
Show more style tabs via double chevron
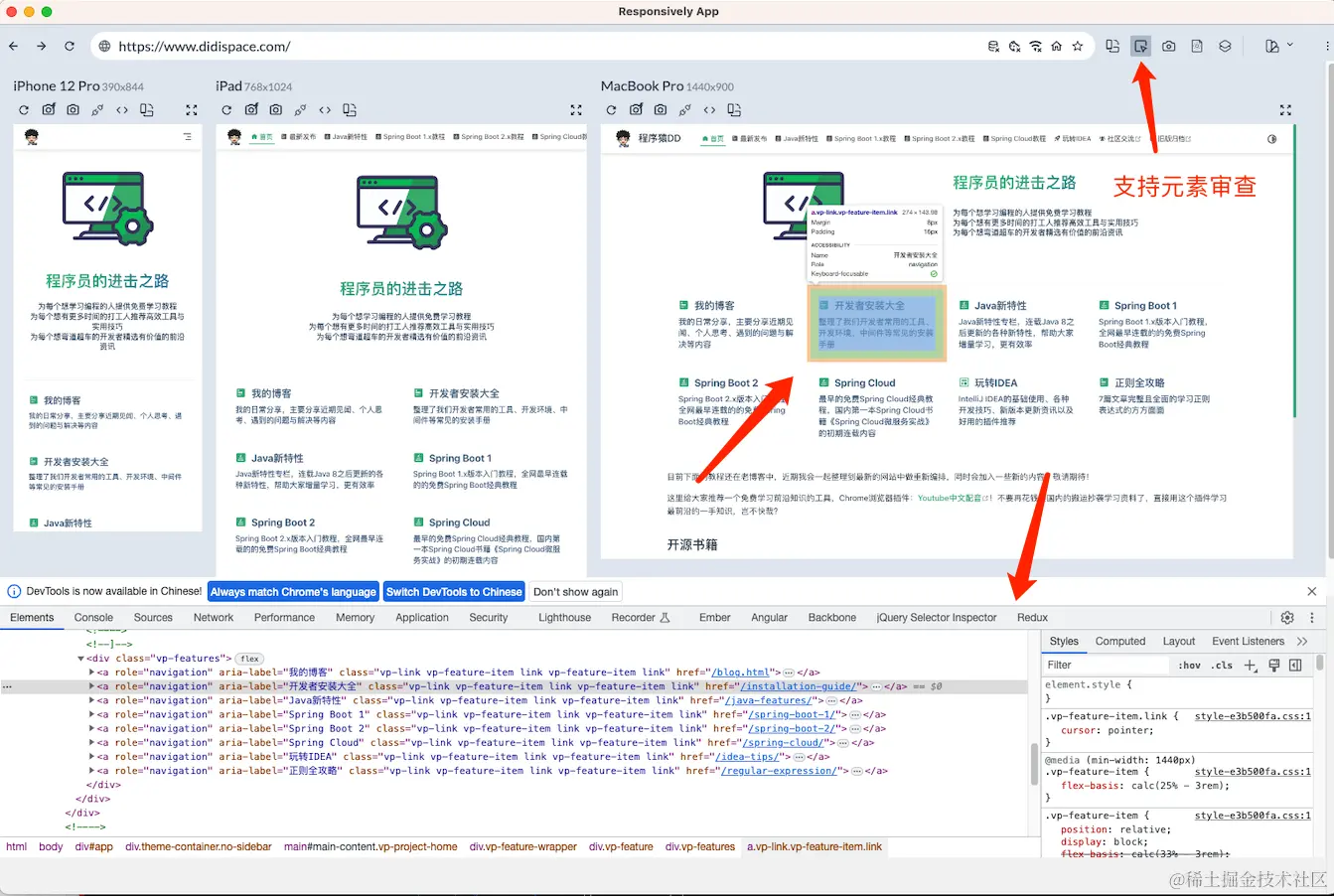pos(1302,642)
